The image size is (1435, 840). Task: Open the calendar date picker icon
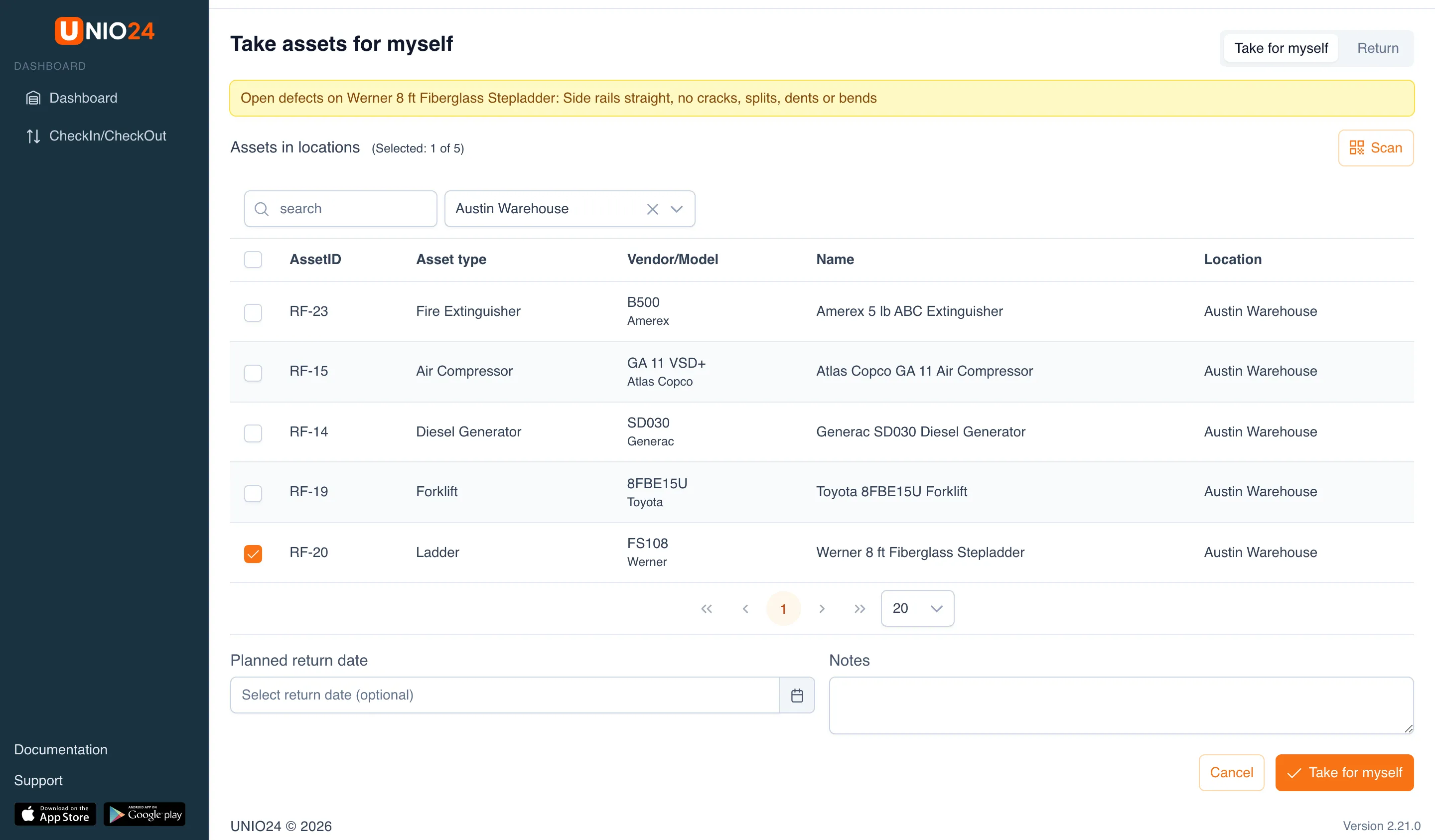pyautogui.click(x=797, y=695)
